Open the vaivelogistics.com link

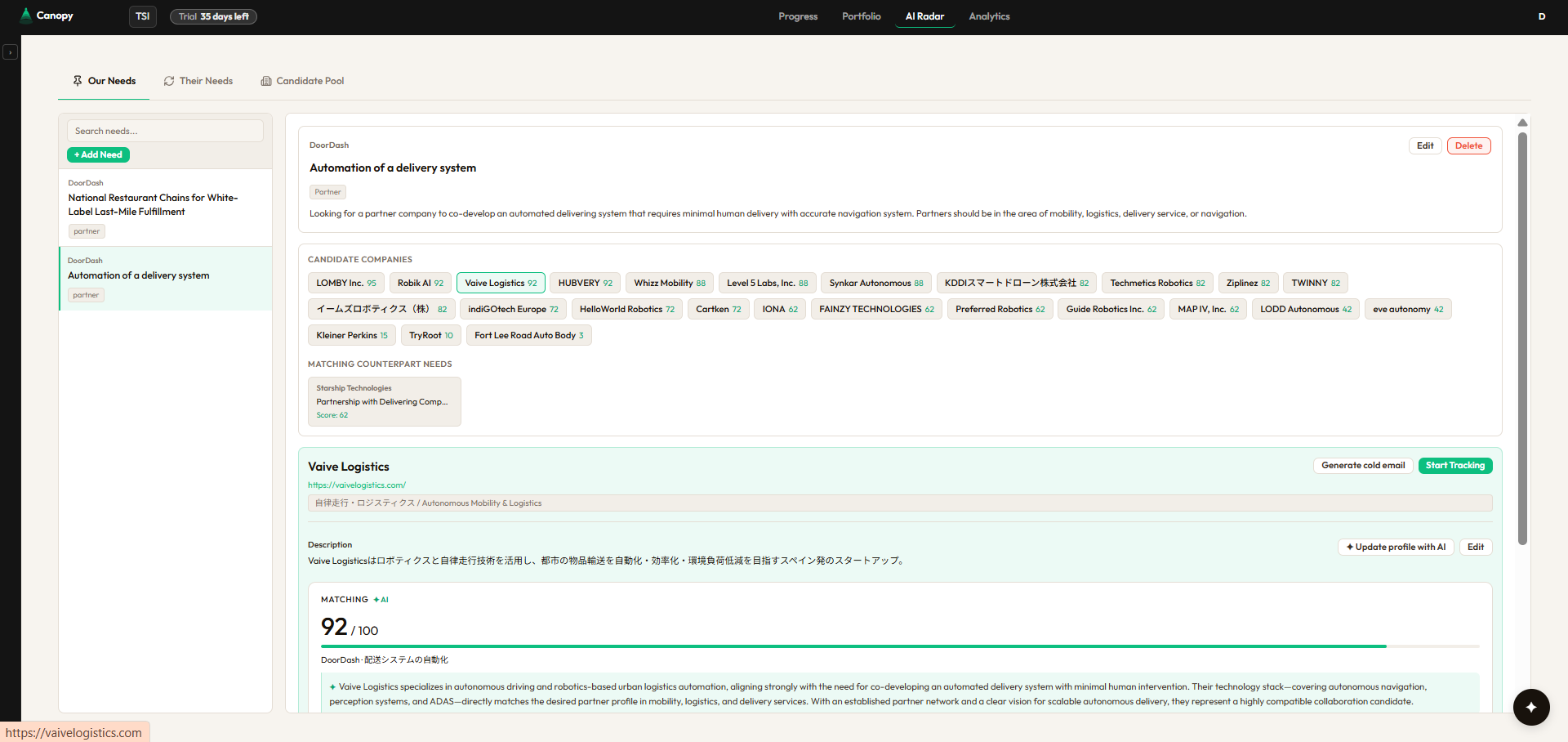(357, 485)
